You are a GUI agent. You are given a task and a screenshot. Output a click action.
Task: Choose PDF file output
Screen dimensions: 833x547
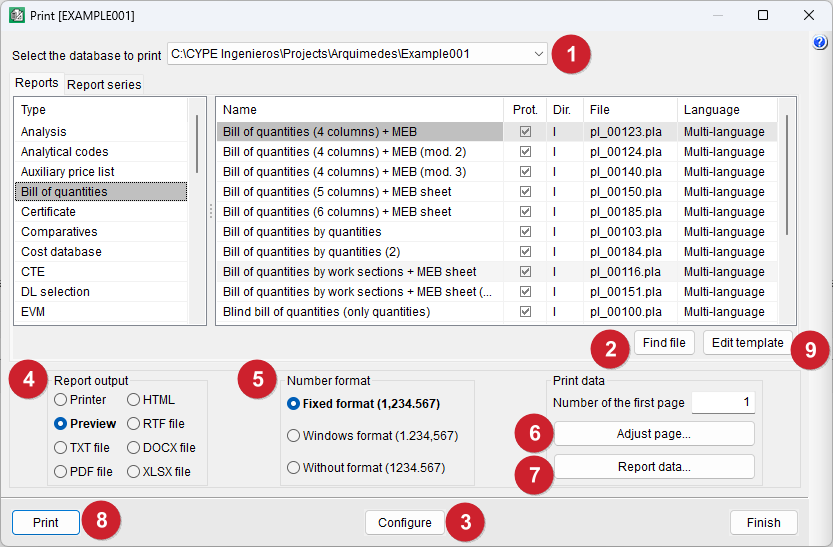[83, 472]
